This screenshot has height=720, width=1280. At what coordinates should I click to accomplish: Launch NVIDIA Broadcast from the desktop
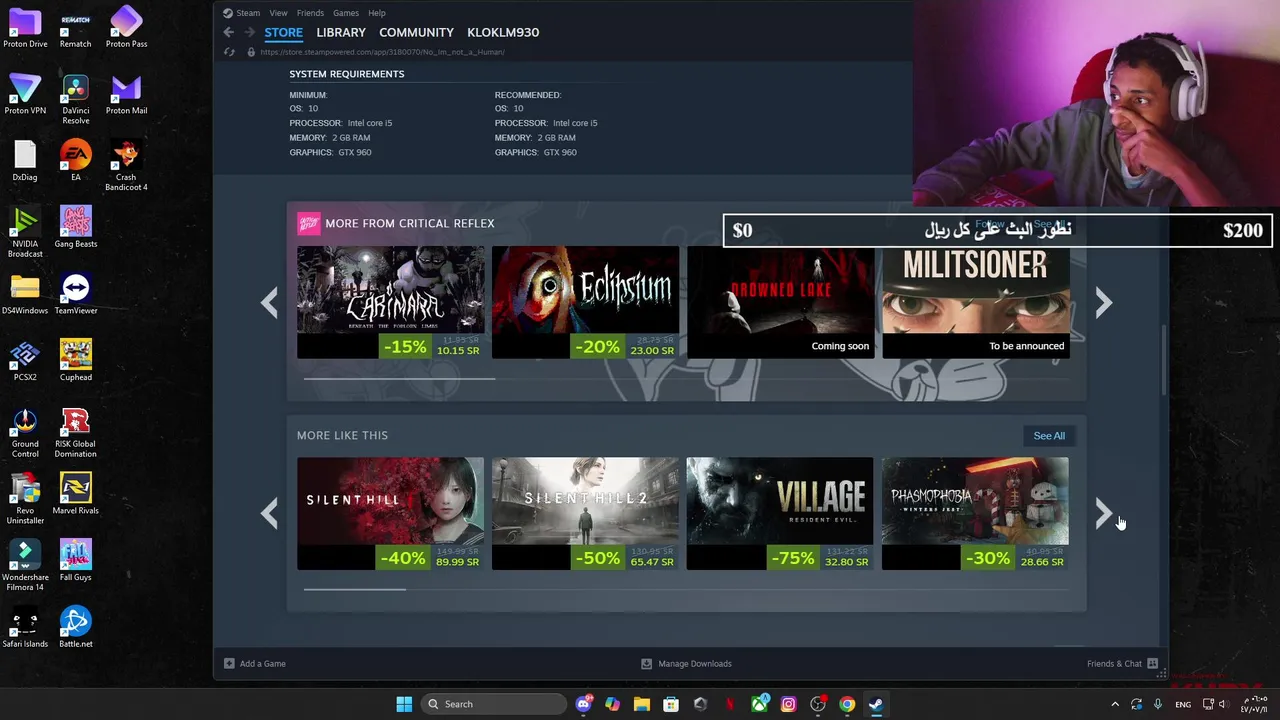[25, 233]
